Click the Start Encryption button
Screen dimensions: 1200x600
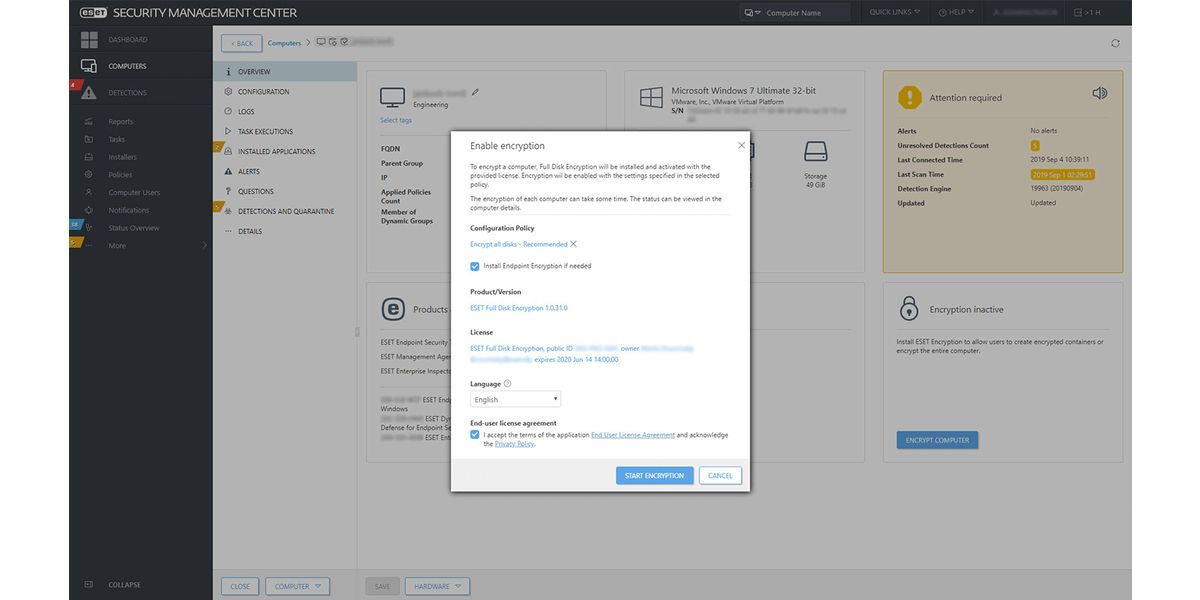point(654,476)
